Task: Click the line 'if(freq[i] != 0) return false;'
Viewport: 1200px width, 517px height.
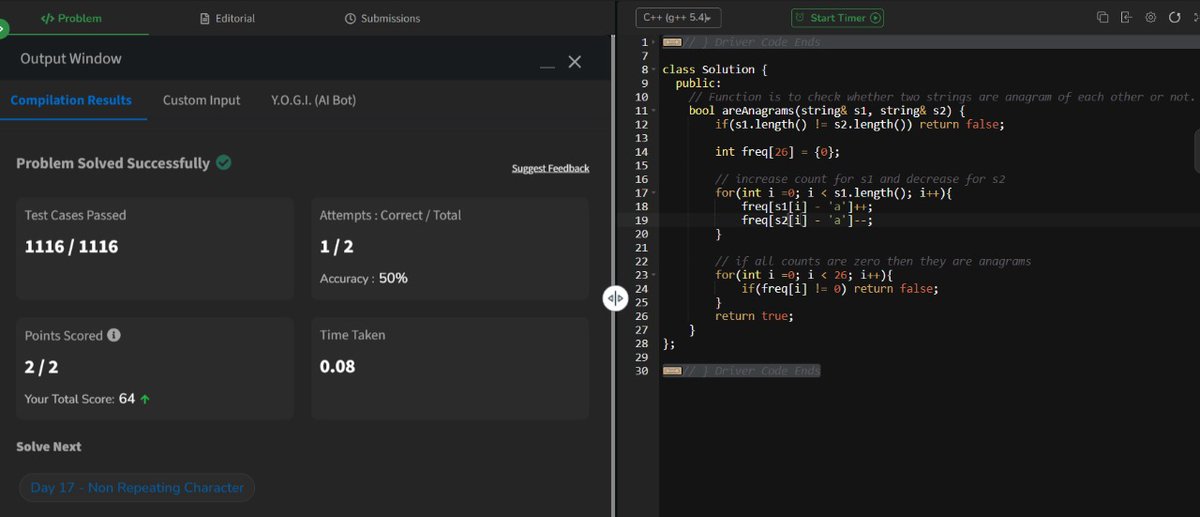Action: click(840, 289)
